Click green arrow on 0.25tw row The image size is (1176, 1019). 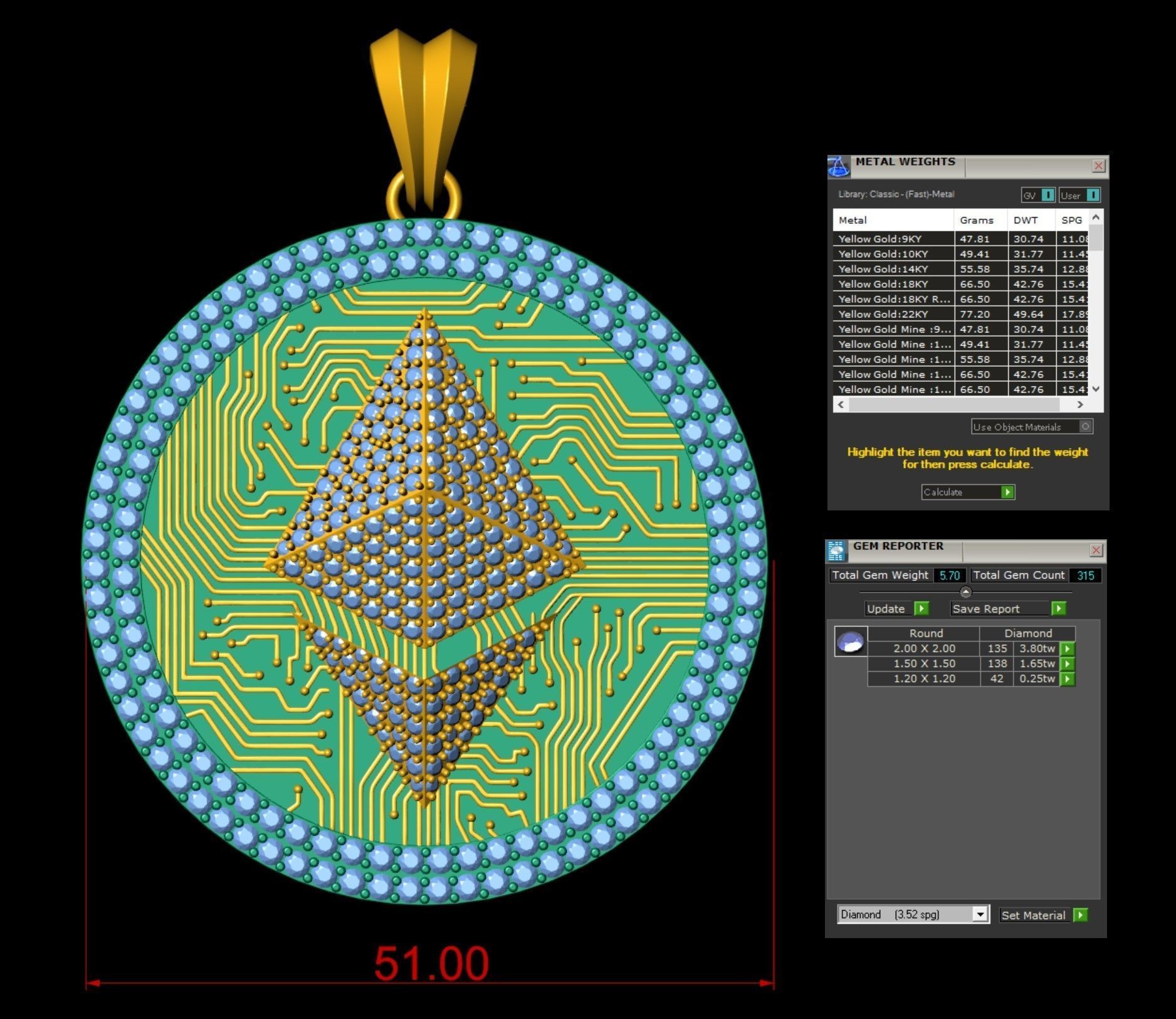1068,678
